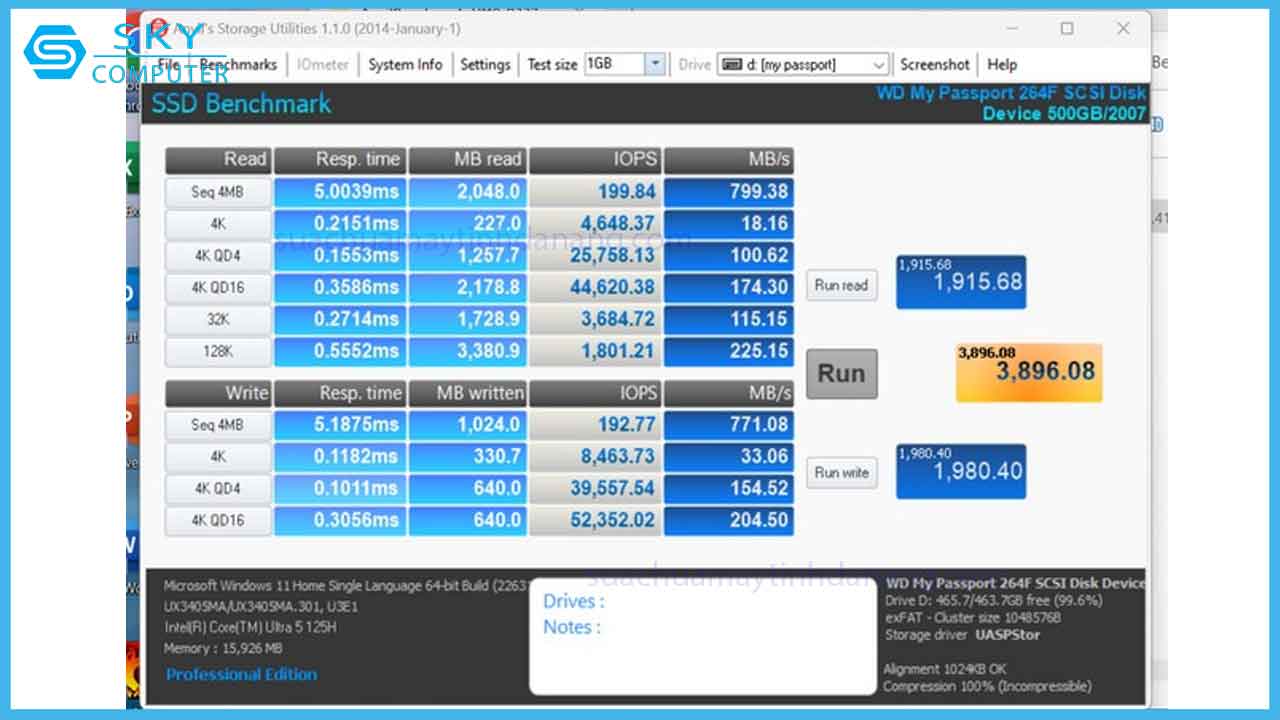Select the 204.50 MB/s cell
1280x720 pixels.
click(728, 520)
